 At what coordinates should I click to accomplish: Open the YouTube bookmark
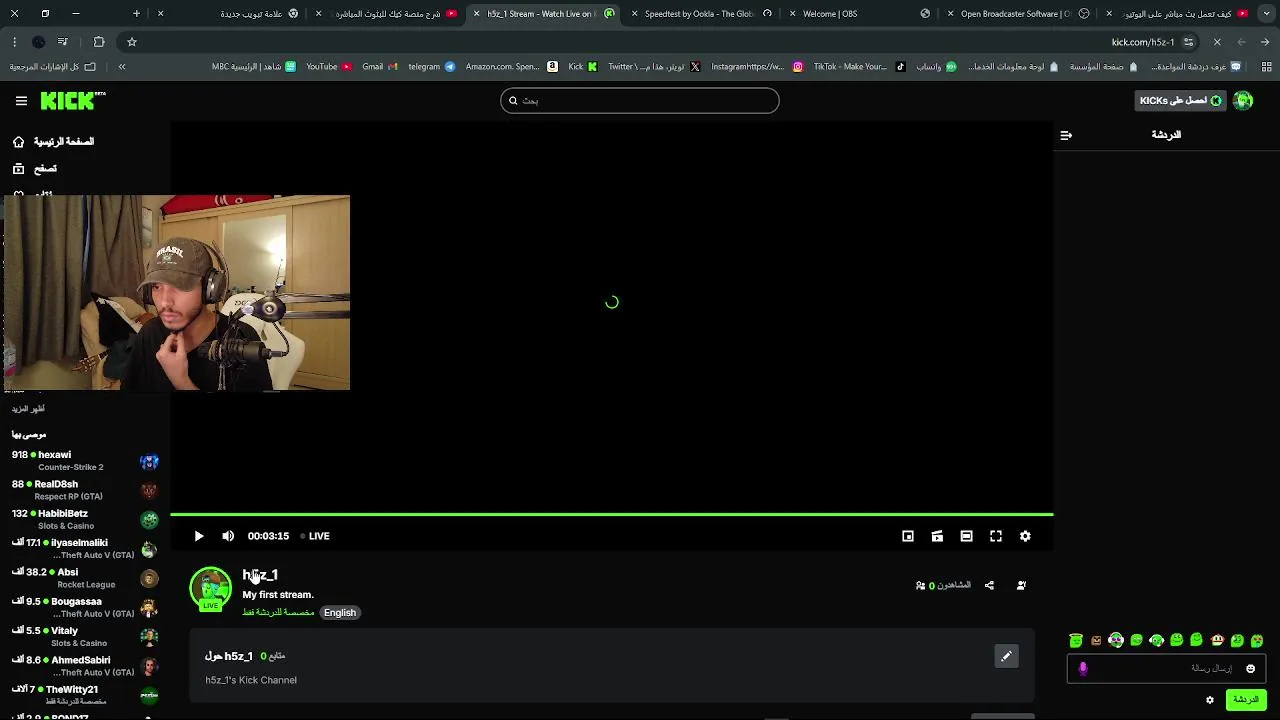[328, 67]
